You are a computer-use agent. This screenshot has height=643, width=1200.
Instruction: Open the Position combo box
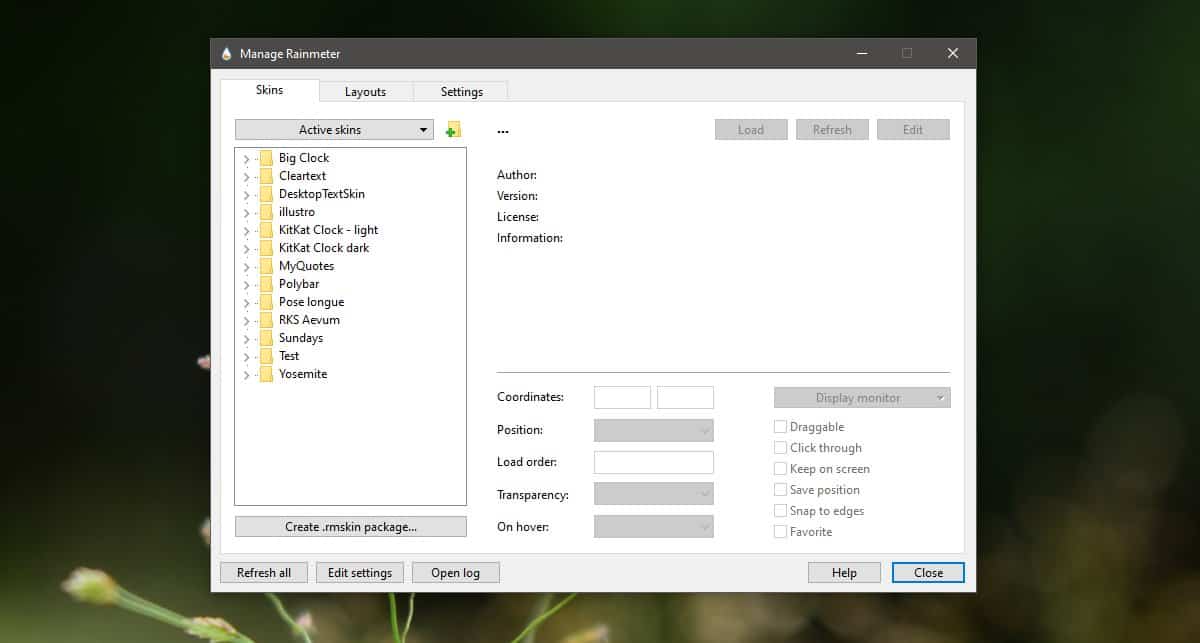point(654,430)
